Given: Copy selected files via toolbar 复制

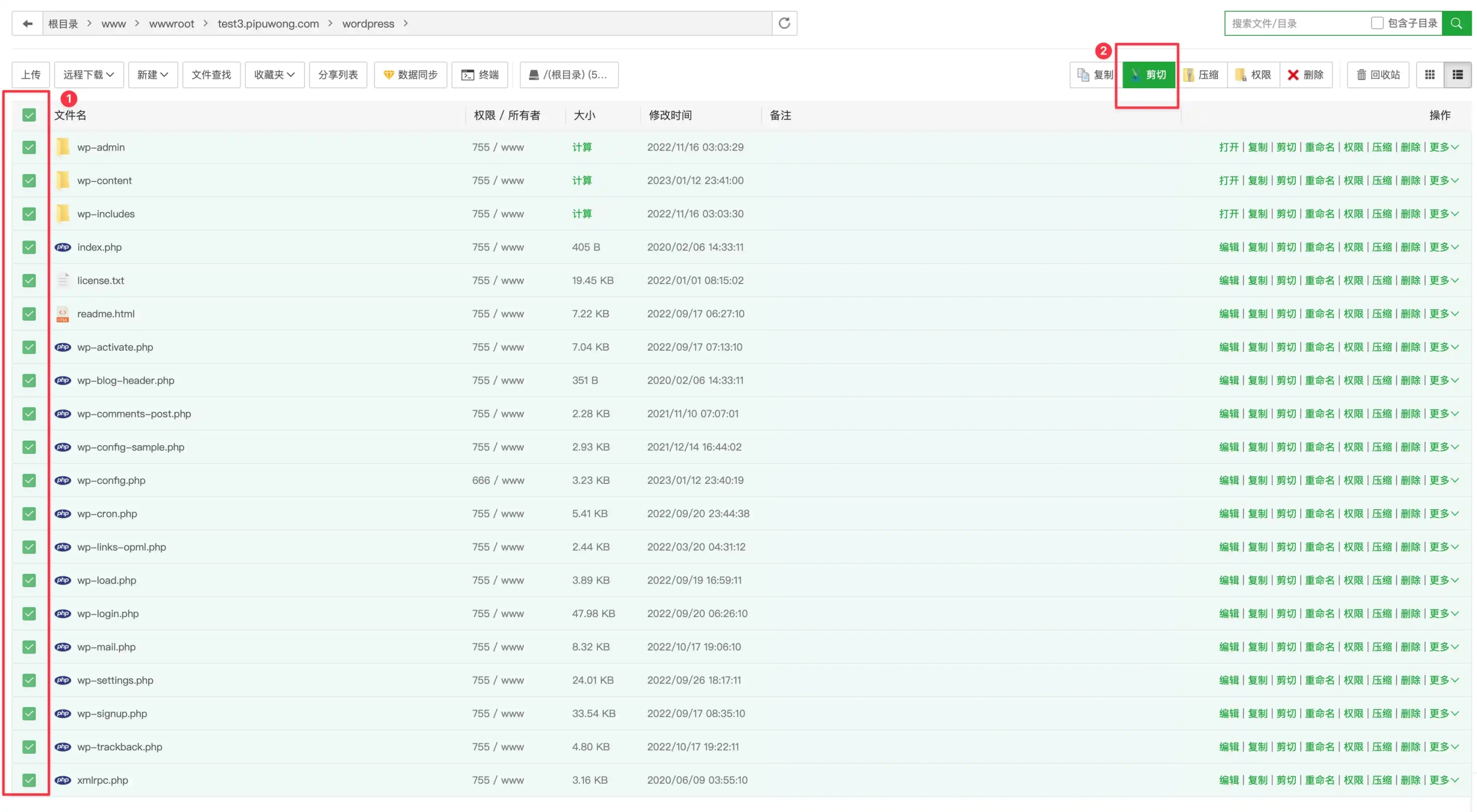Looking at the screenshot, I should (1096, 75).
